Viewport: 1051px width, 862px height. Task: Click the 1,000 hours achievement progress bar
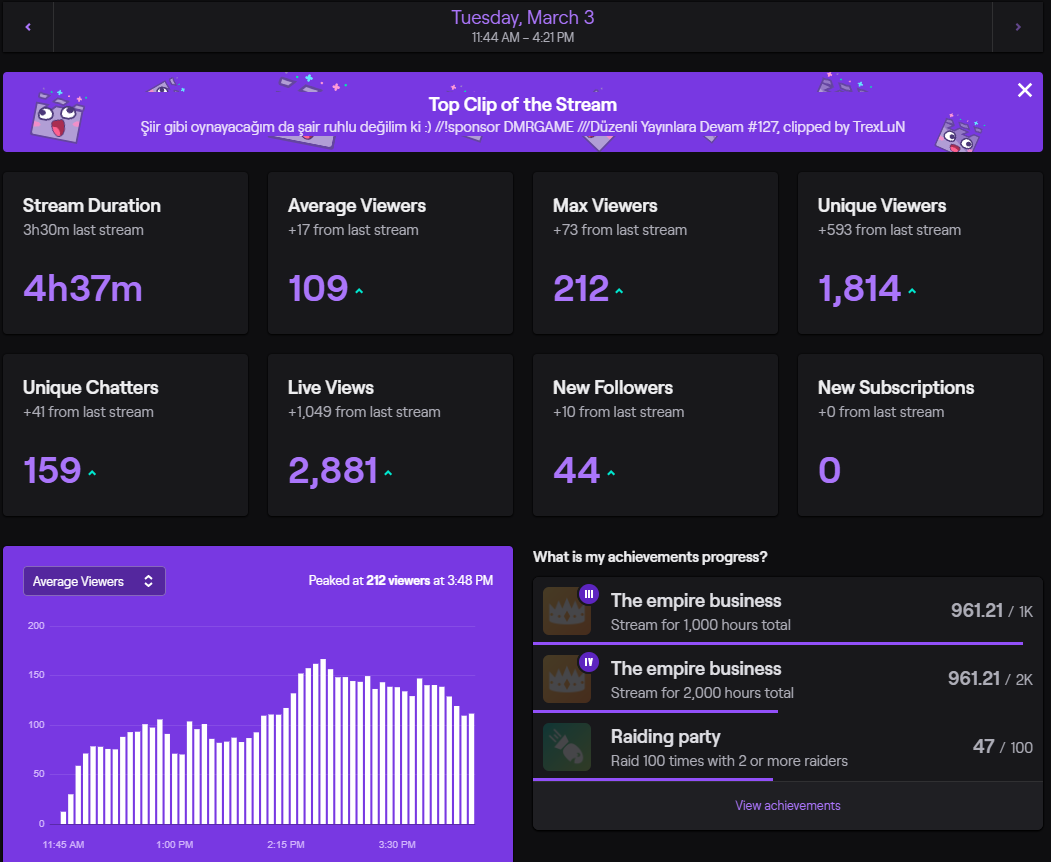click(x=778, y=643)
